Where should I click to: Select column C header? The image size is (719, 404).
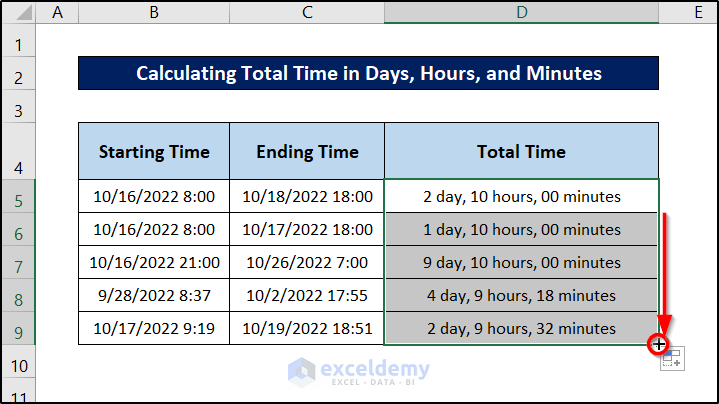[x=307, y=13]
